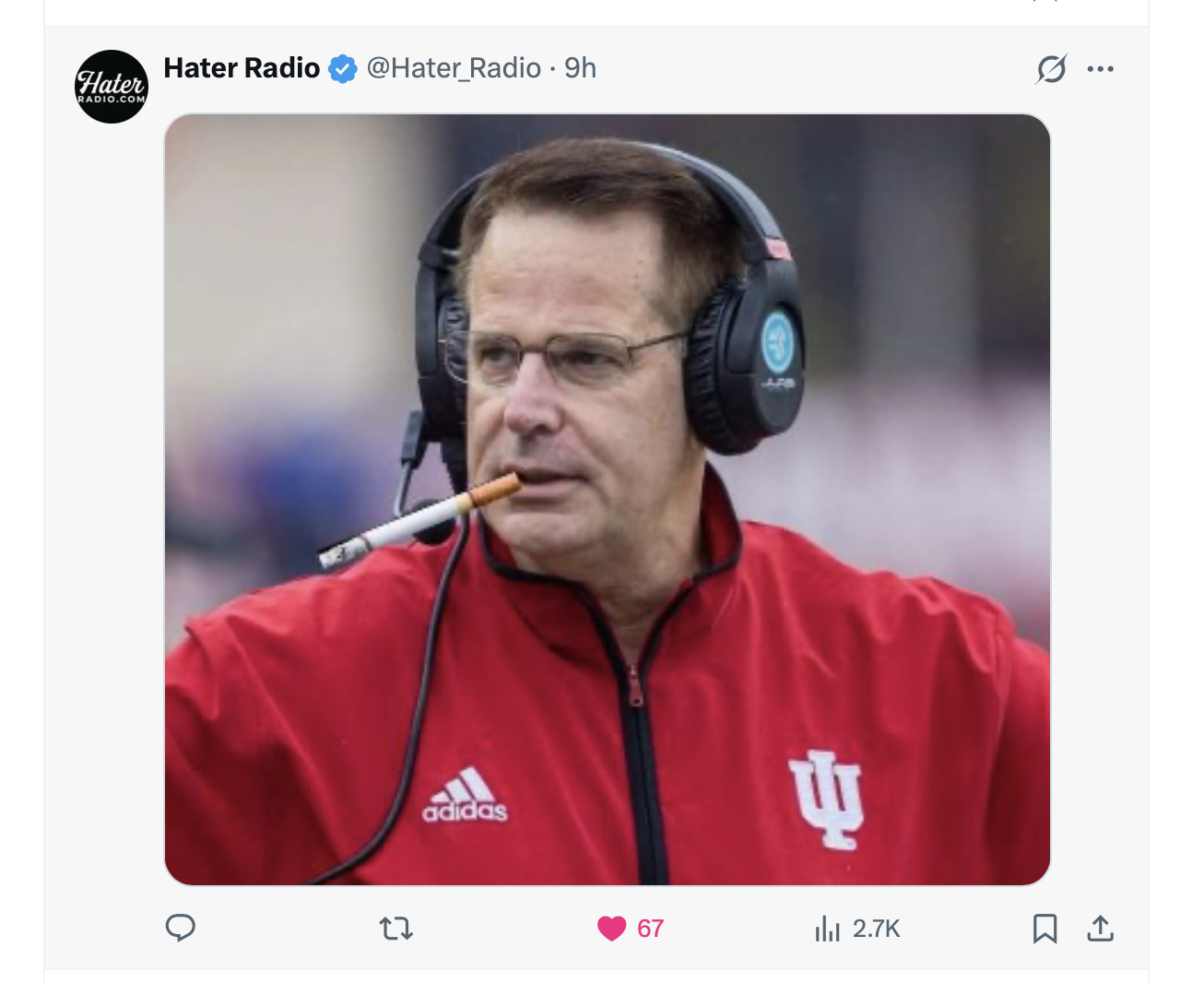Click the Hater Radio display name
The height and width of the screenshot is (983, 1204).
click(x=242, y=68)
